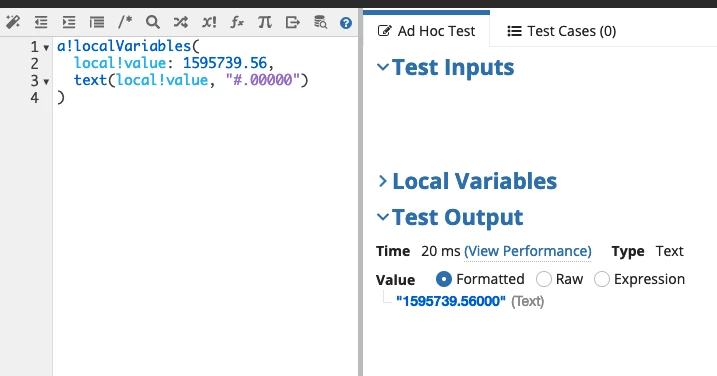Open the View Performance link
The width and height of the screenshot is (717, 376).
click(528, 251)
